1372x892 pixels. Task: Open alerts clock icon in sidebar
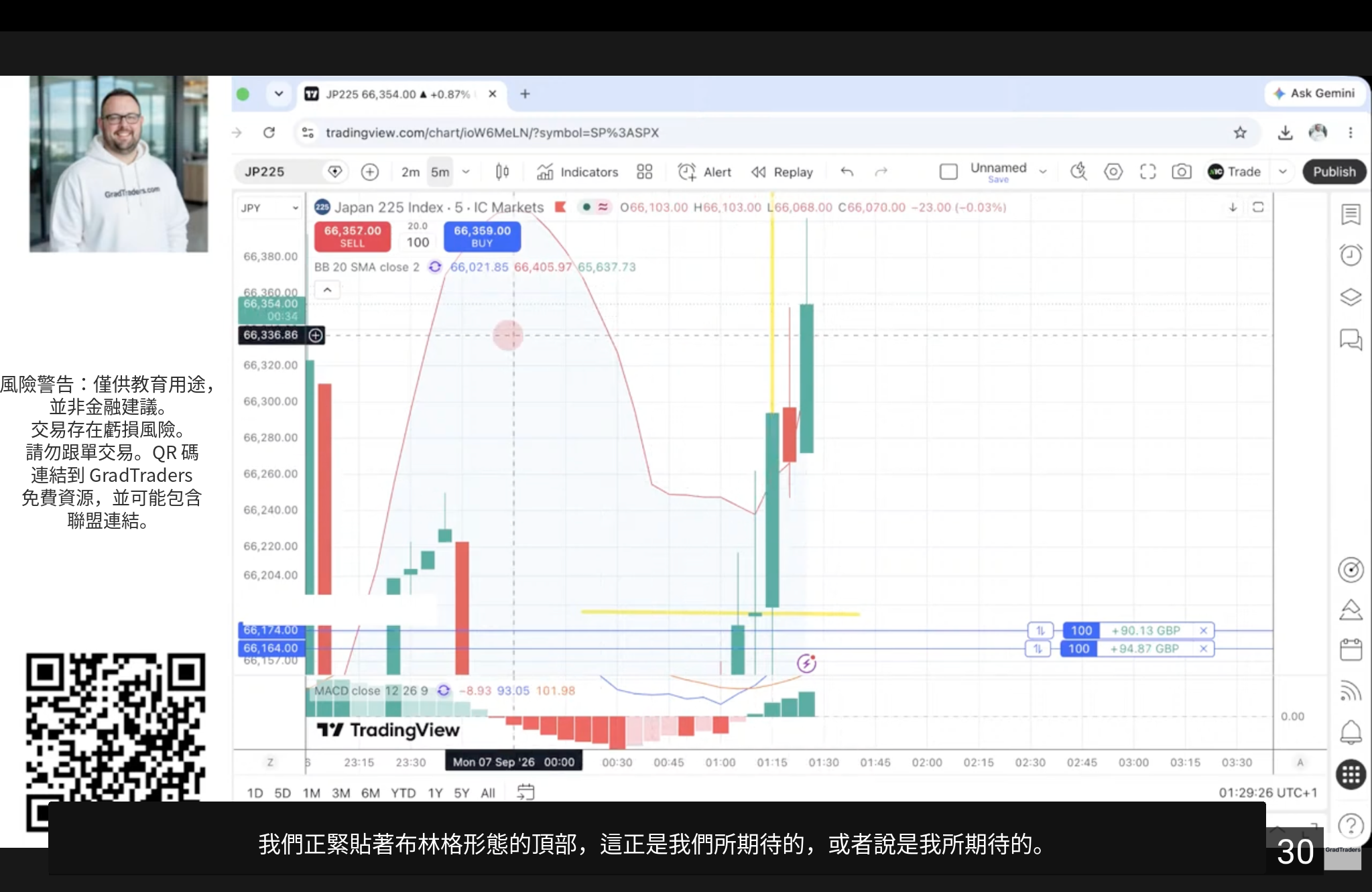(1351, 255)
